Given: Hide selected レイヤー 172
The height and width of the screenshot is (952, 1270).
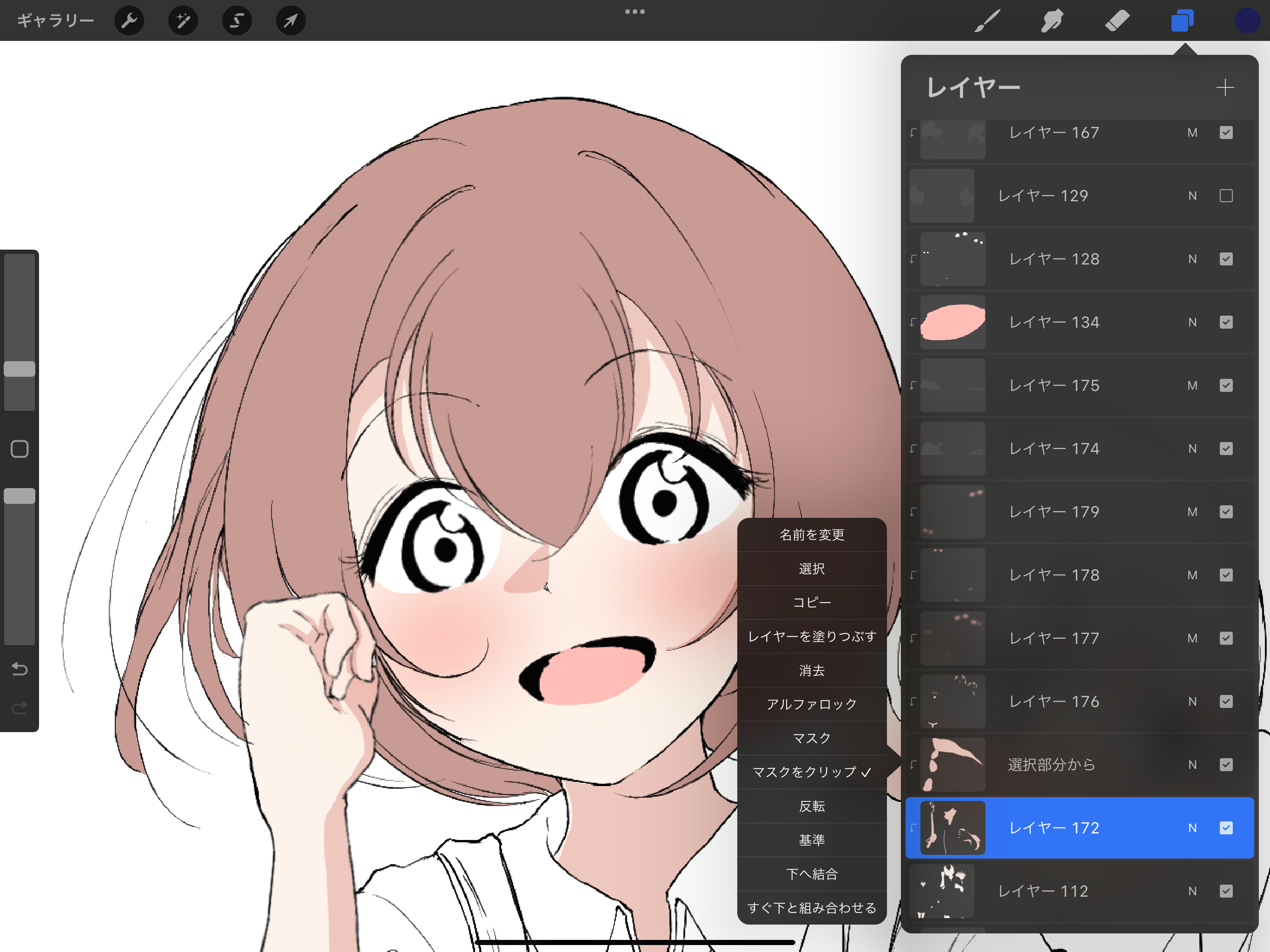Looking at the screenshot, I should tap(1226, 827).
